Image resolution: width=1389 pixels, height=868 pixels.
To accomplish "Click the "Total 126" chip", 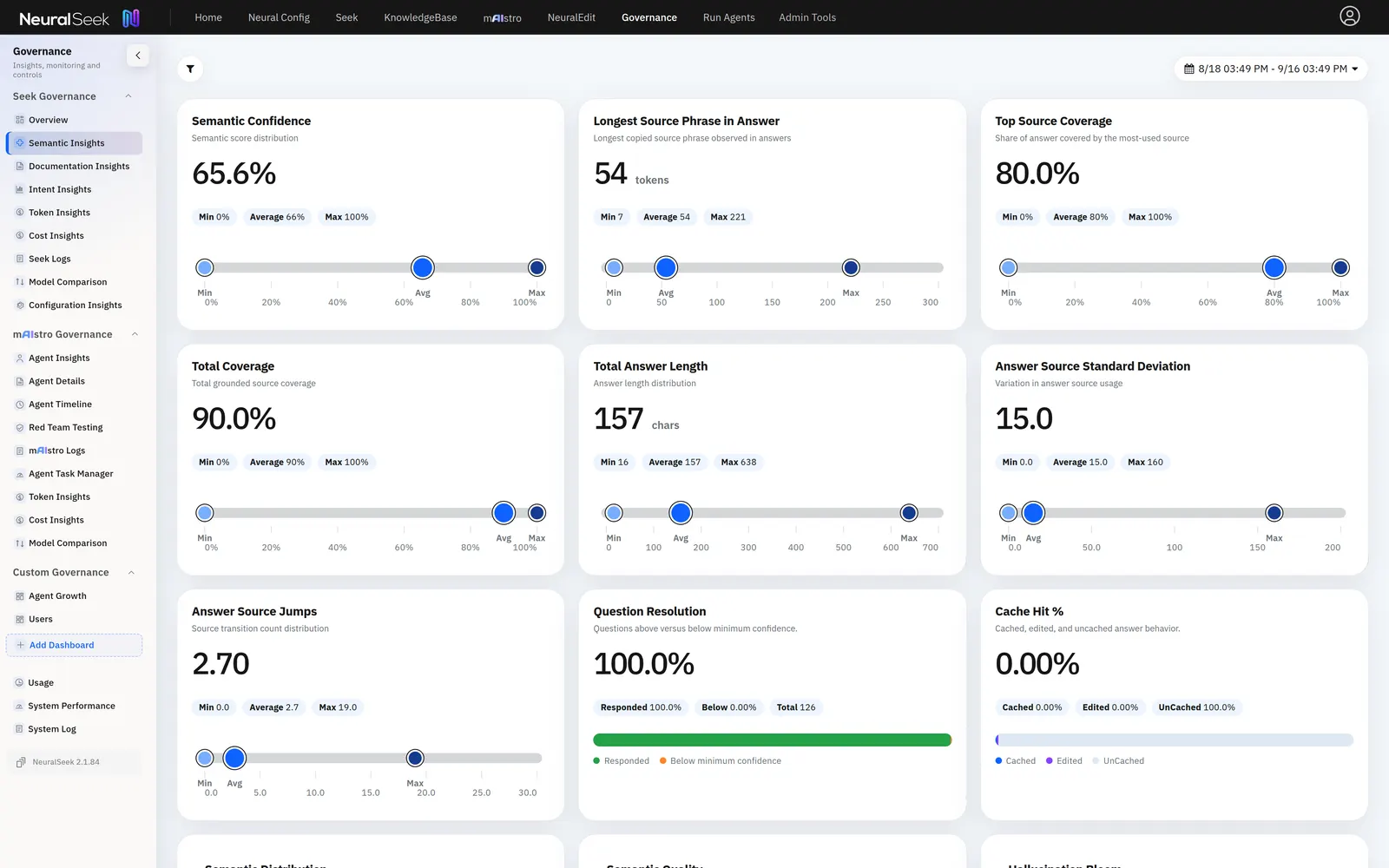I will click(x=796, y=707).
